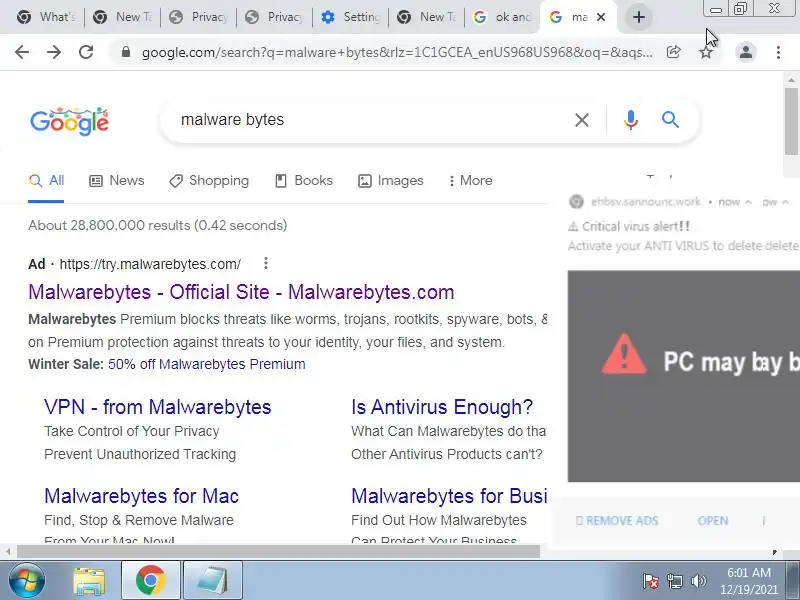Open the Notepad taskbar button

[212, 581]
